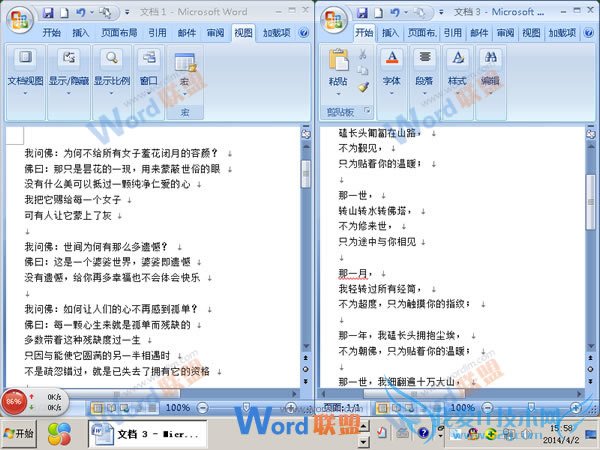Click select browse object button in 文档 1
This screenshot has height=450, width=600.
coord(306,369)
